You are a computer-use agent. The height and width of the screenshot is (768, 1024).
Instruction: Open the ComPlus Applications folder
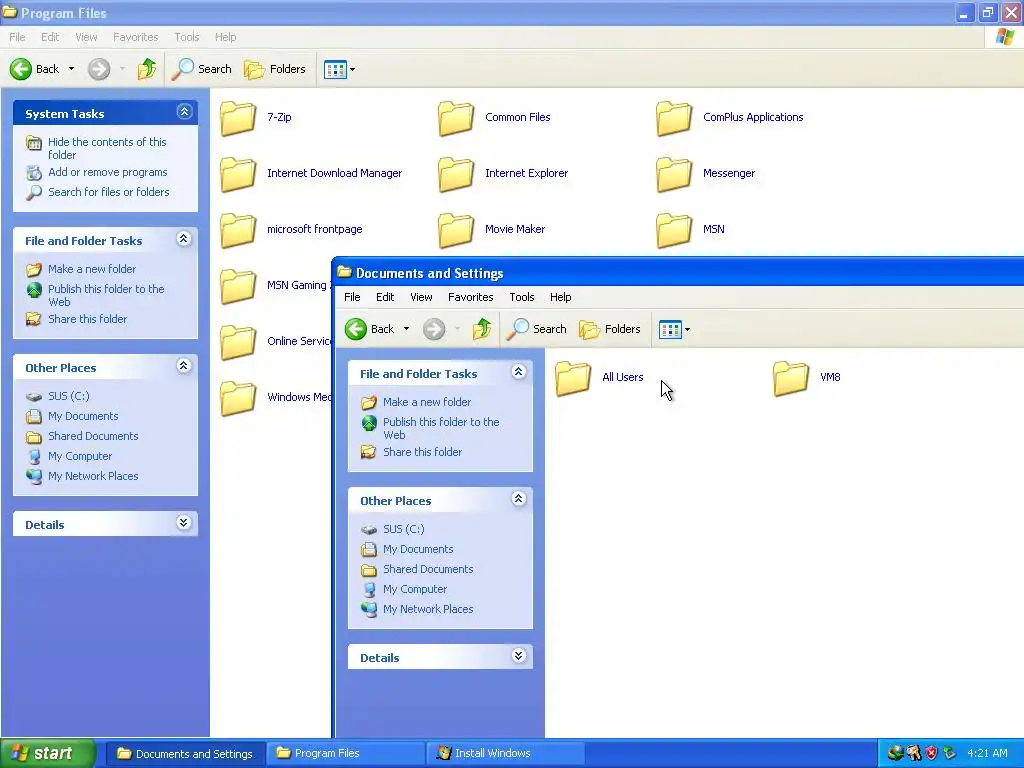[729, 118]
